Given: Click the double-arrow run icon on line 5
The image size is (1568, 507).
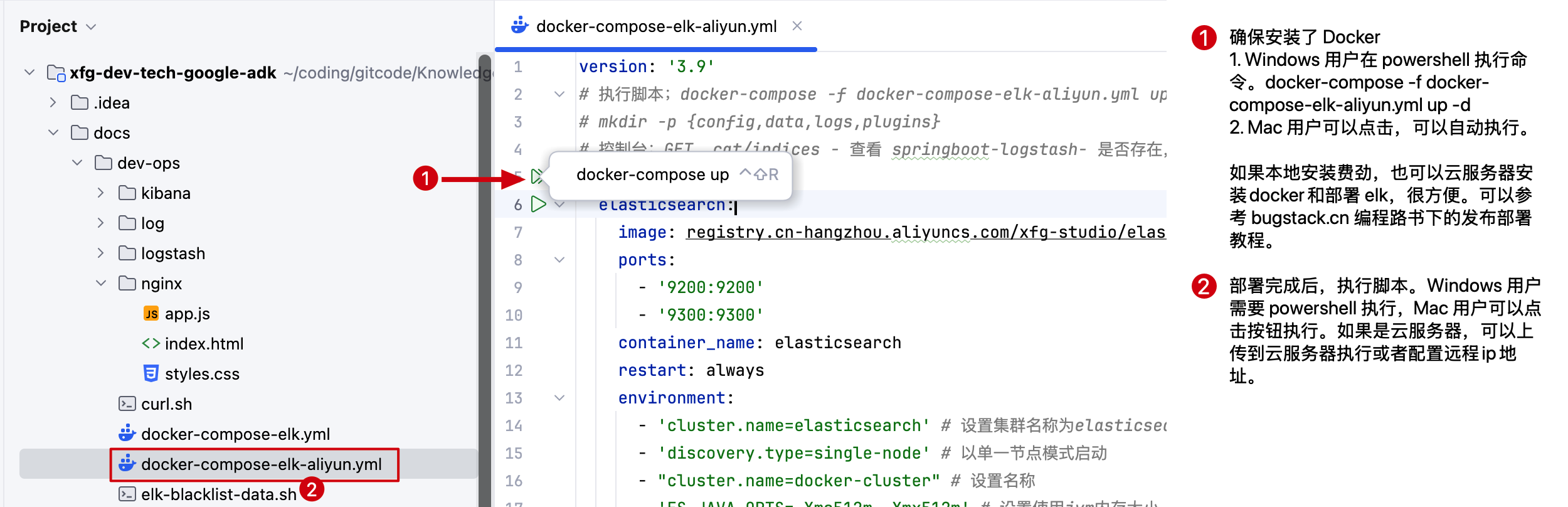Looking at the screenshot, I should 536,176.
